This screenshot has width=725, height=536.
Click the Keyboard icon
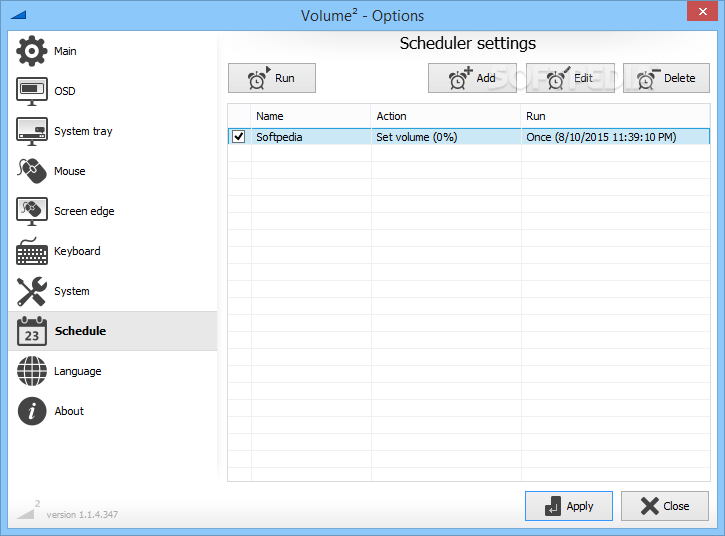pos(31,251)
